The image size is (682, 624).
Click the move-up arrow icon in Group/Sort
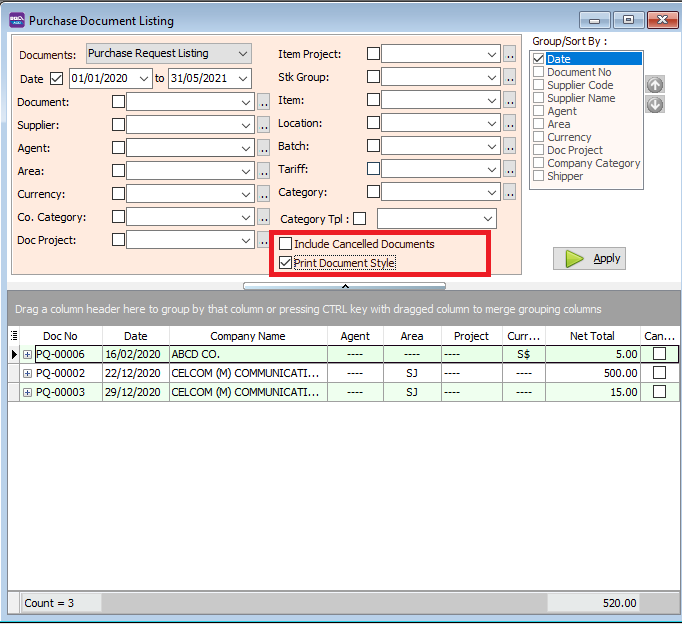pyautogui.click(x=655, y=86)
